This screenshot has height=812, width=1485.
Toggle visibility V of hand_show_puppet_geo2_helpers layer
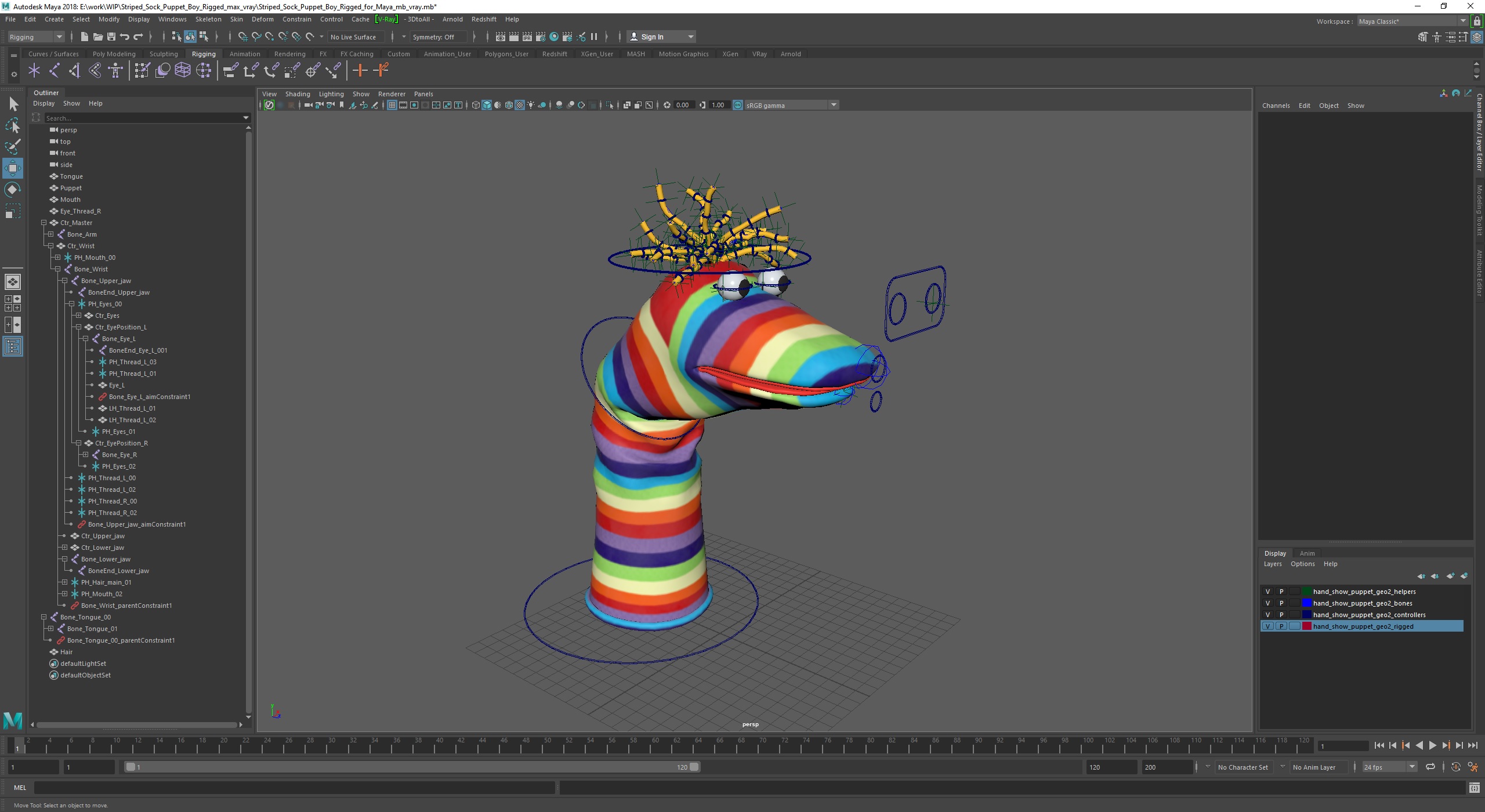pos(1267,592)
